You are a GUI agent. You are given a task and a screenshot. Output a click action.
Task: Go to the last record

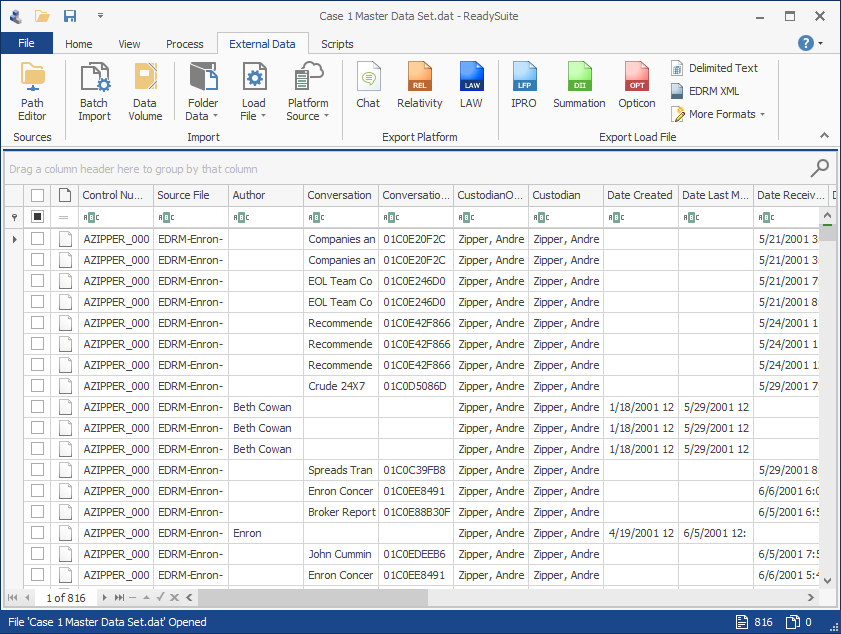pyautogui.click(x=119, y=597)
